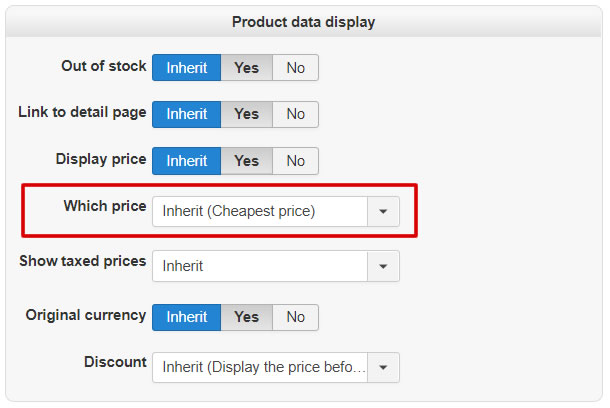Set Display price to Yes
The height and width of the screenshot is (408, 610).
click(x=246, y=161)
